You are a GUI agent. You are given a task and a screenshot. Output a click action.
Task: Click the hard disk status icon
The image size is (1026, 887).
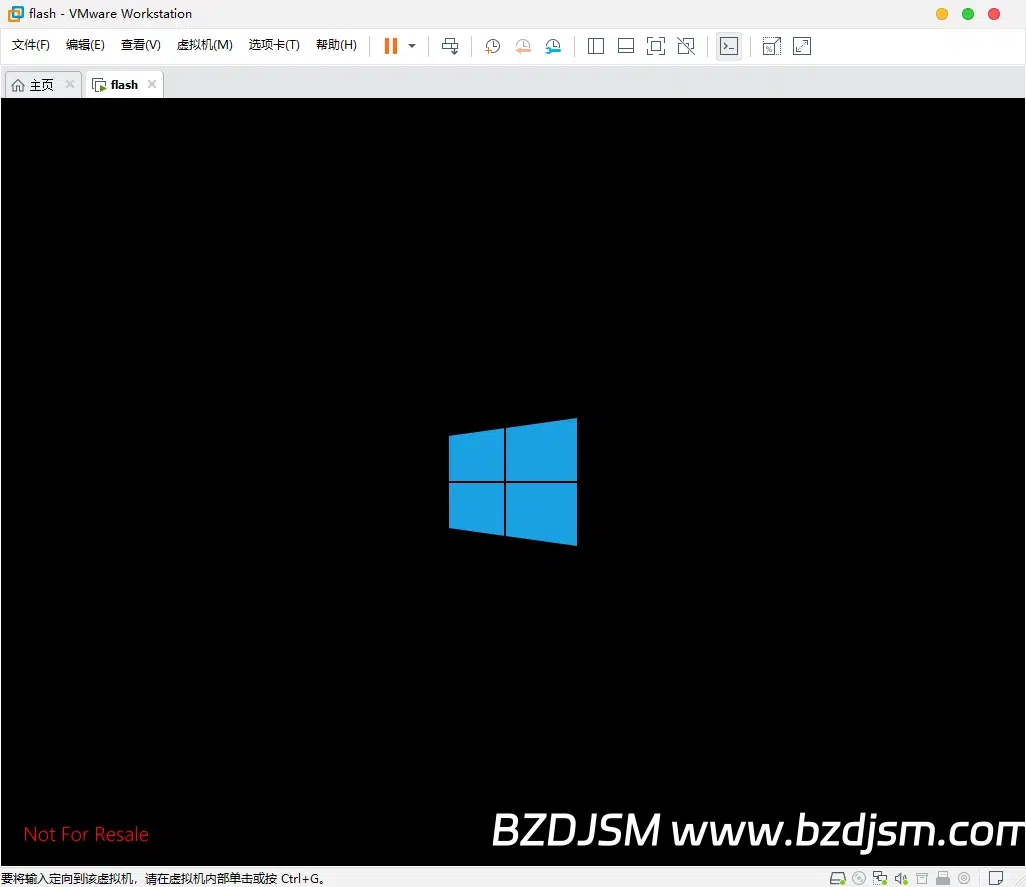[838, 878]
